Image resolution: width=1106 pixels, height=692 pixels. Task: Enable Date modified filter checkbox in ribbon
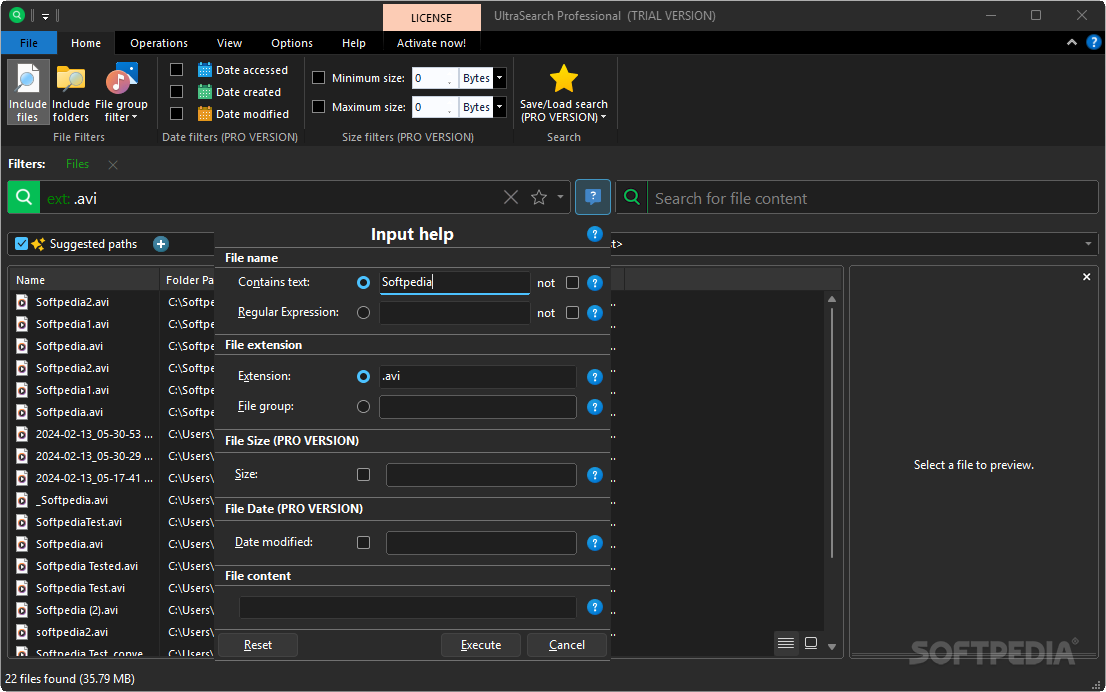click(176, 114)
